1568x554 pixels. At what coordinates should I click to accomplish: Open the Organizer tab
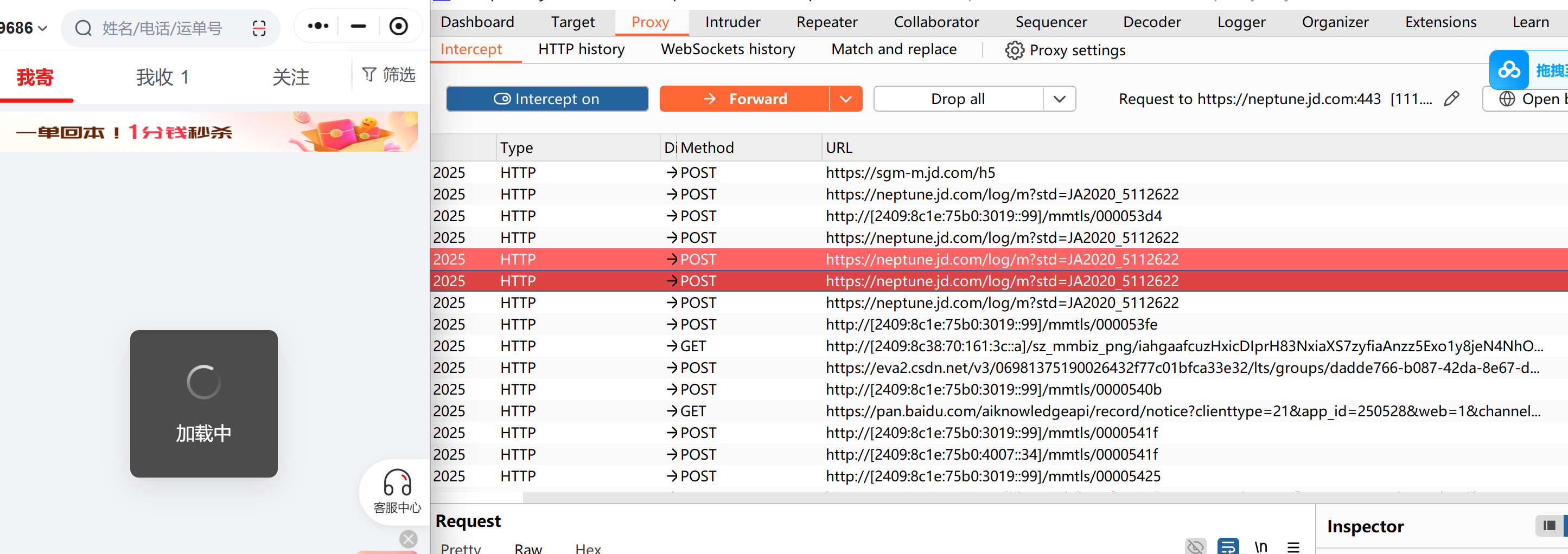(x=1335, y=23)
